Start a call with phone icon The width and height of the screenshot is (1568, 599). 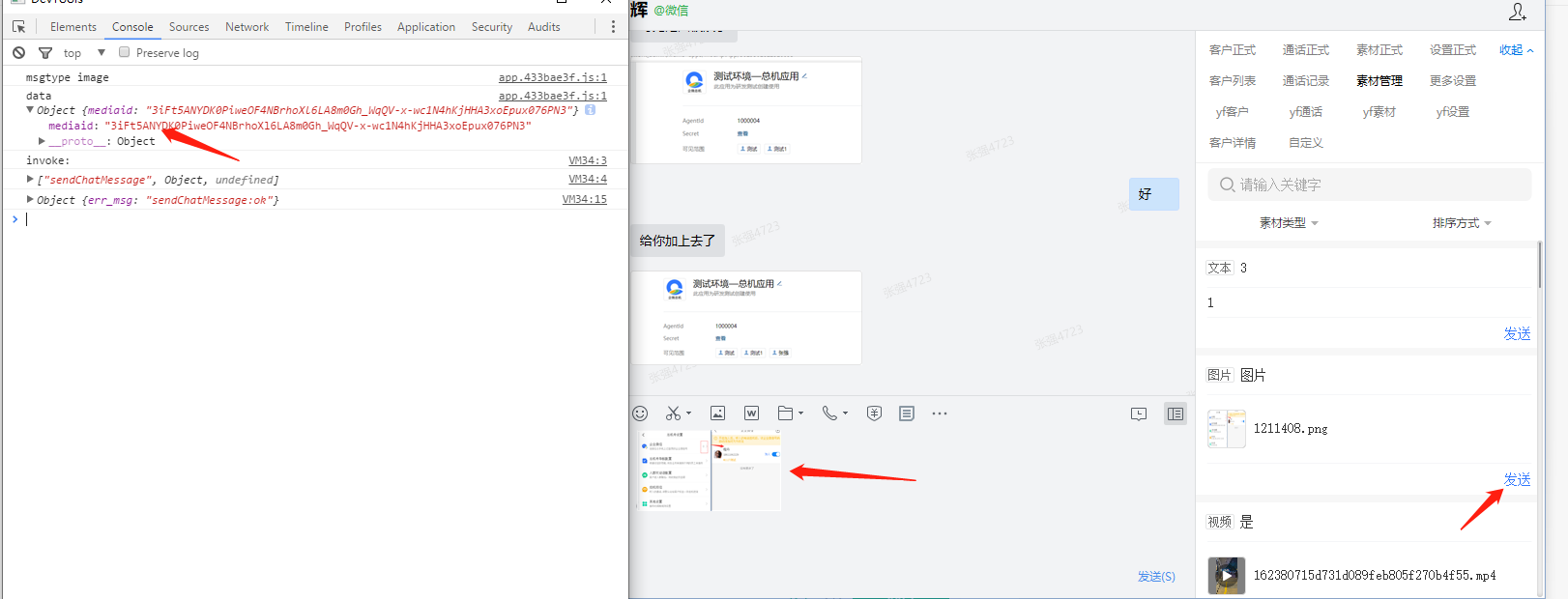(829, 414)
